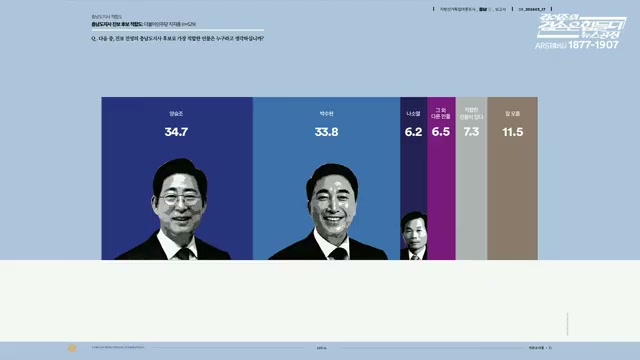Click the '그 외 다른 인물' label

[441, 113]
